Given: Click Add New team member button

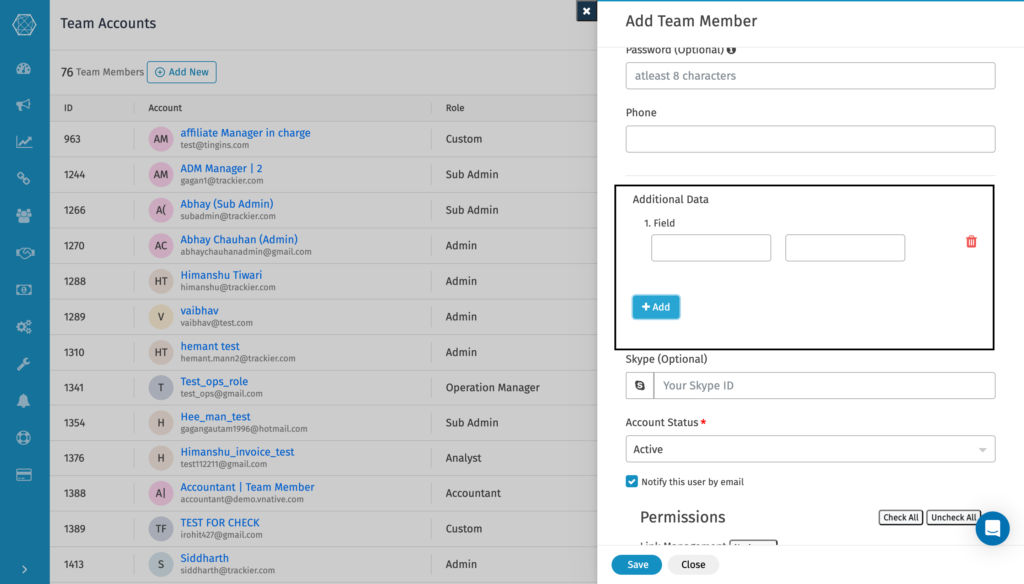Looking at the screenshot, I should click(x=181, y=72).
